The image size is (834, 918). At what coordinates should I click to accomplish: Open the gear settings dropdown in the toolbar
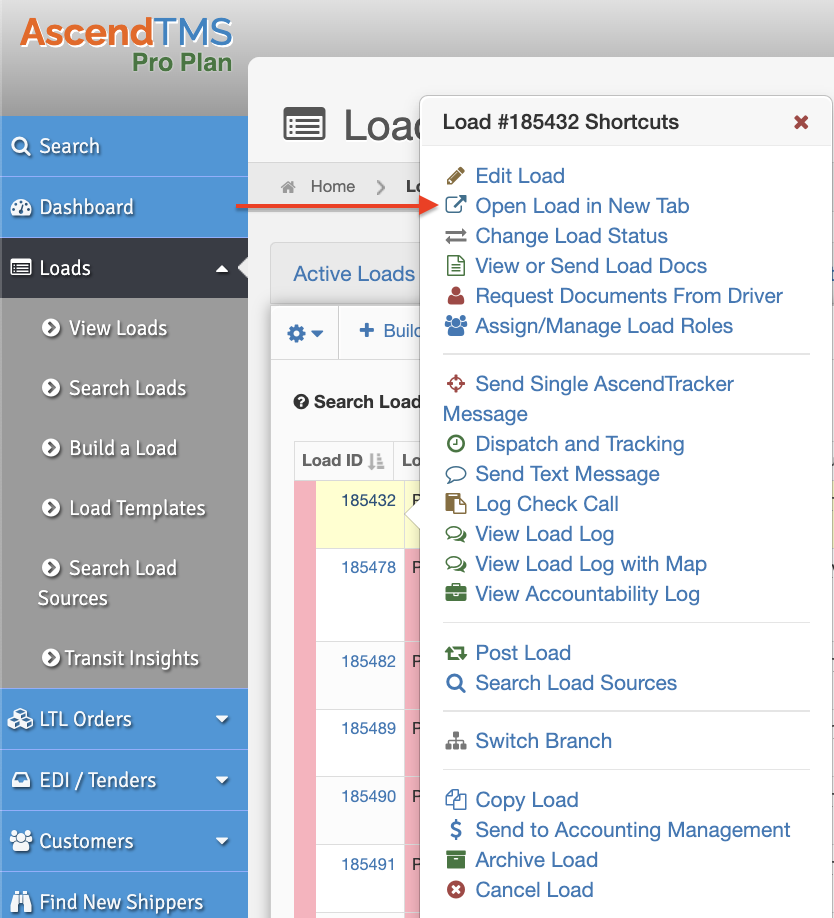[304, 333]
